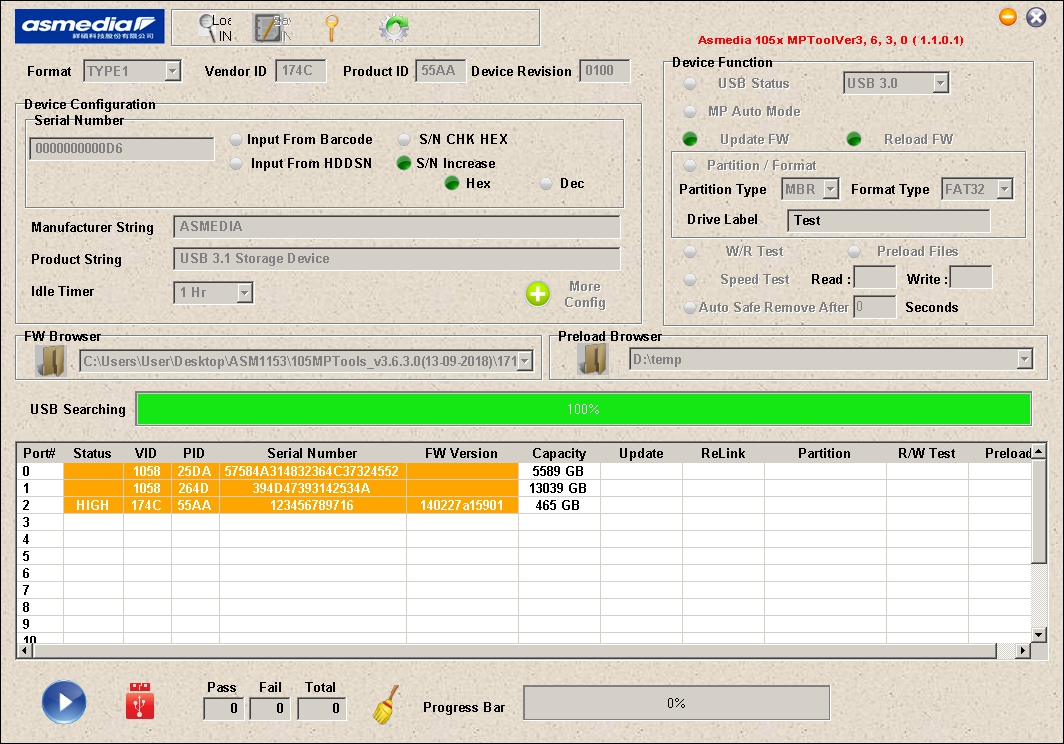Image resolution: width=1064 pixels, height=744 pixels.
Task: Click the Serial Number input field
Action: point(121,149)
